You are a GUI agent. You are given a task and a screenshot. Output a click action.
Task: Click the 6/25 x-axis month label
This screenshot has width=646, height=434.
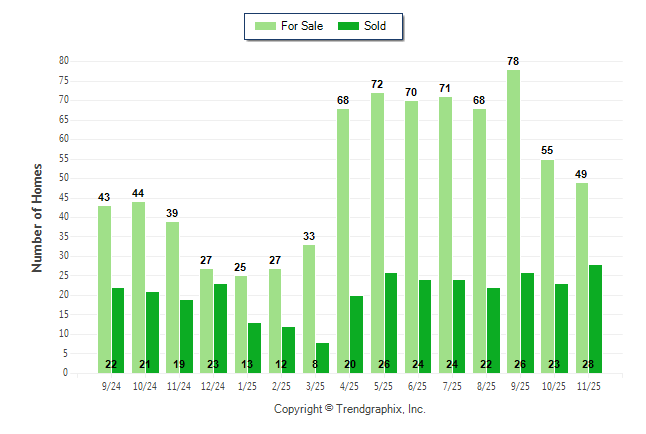pyautogui.click(x=418, y=385)
